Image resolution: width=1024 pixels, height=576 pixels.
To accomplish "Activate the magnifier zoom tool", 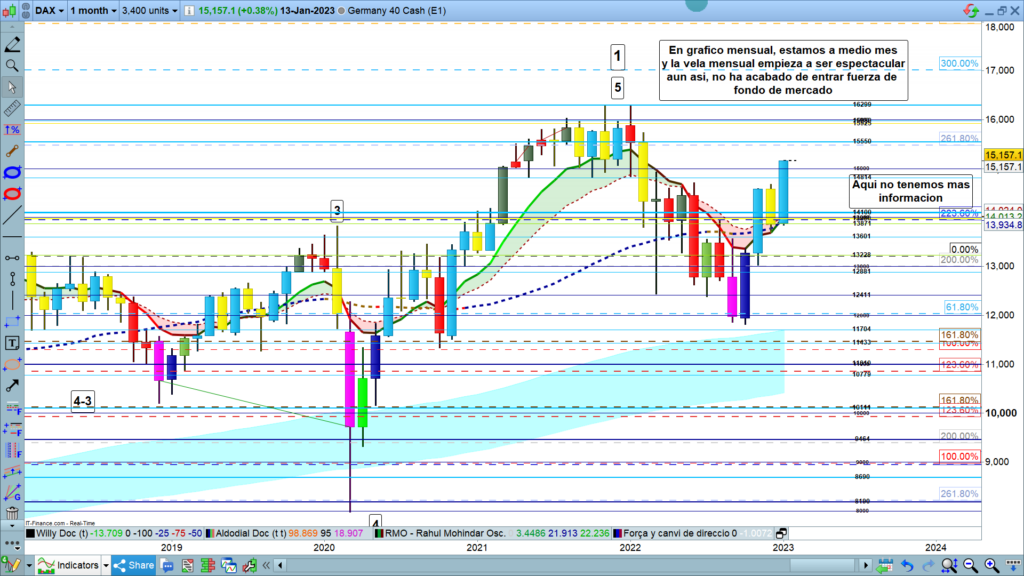I will coord(13,66).
